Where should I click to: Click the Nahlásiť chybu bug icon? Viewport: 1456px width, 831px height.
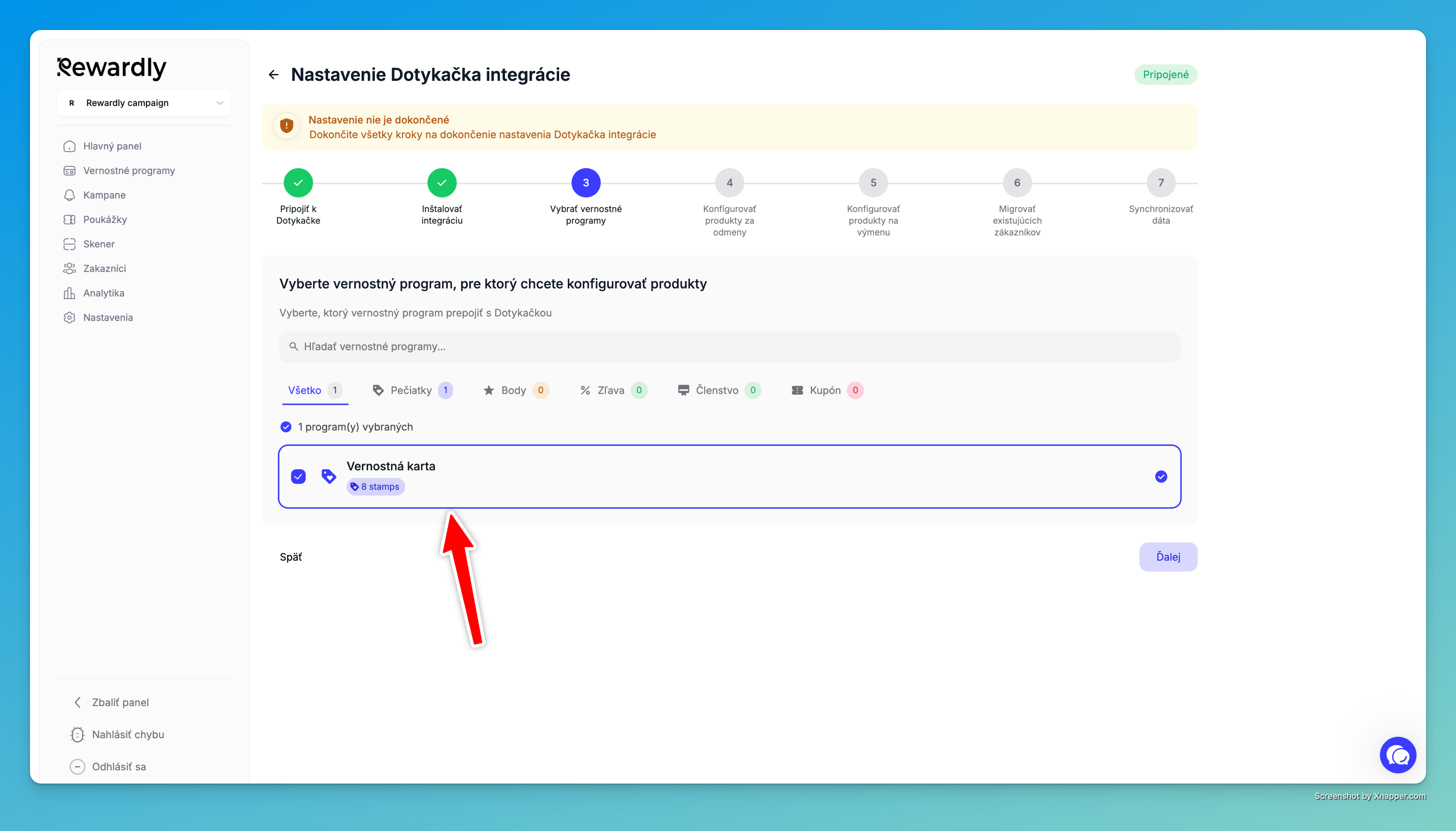[77, 735]
